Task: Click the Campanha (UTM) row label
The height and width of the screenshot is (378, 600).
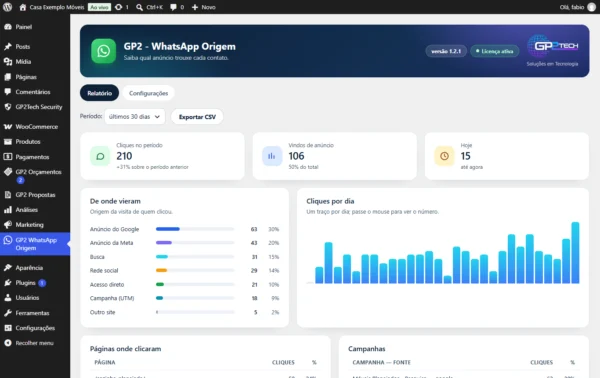Action: [x=112, y=298]
